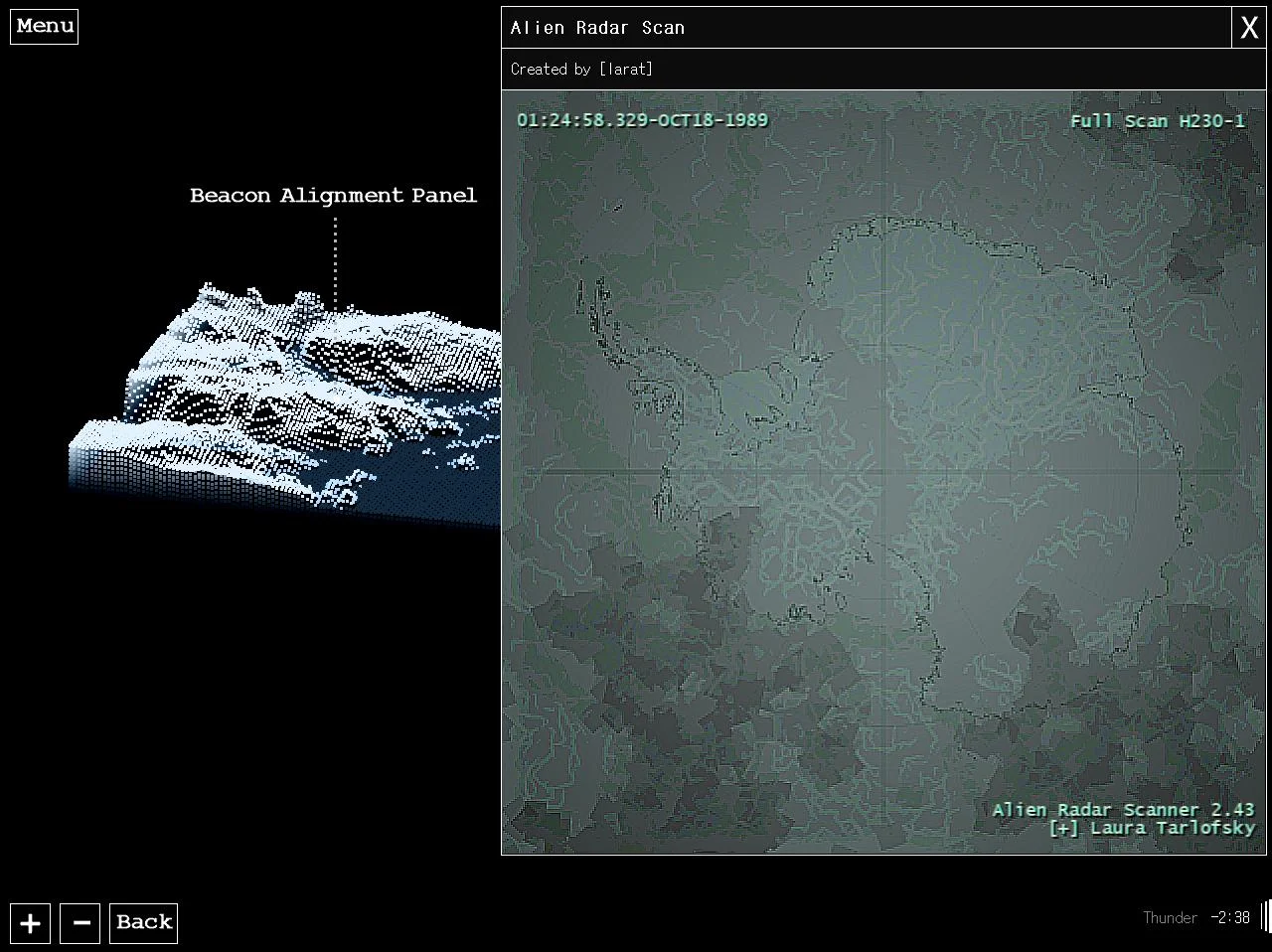Click the Thunder track name
The width and height of the screenshot is (1272, 952).
(1170, 917)
